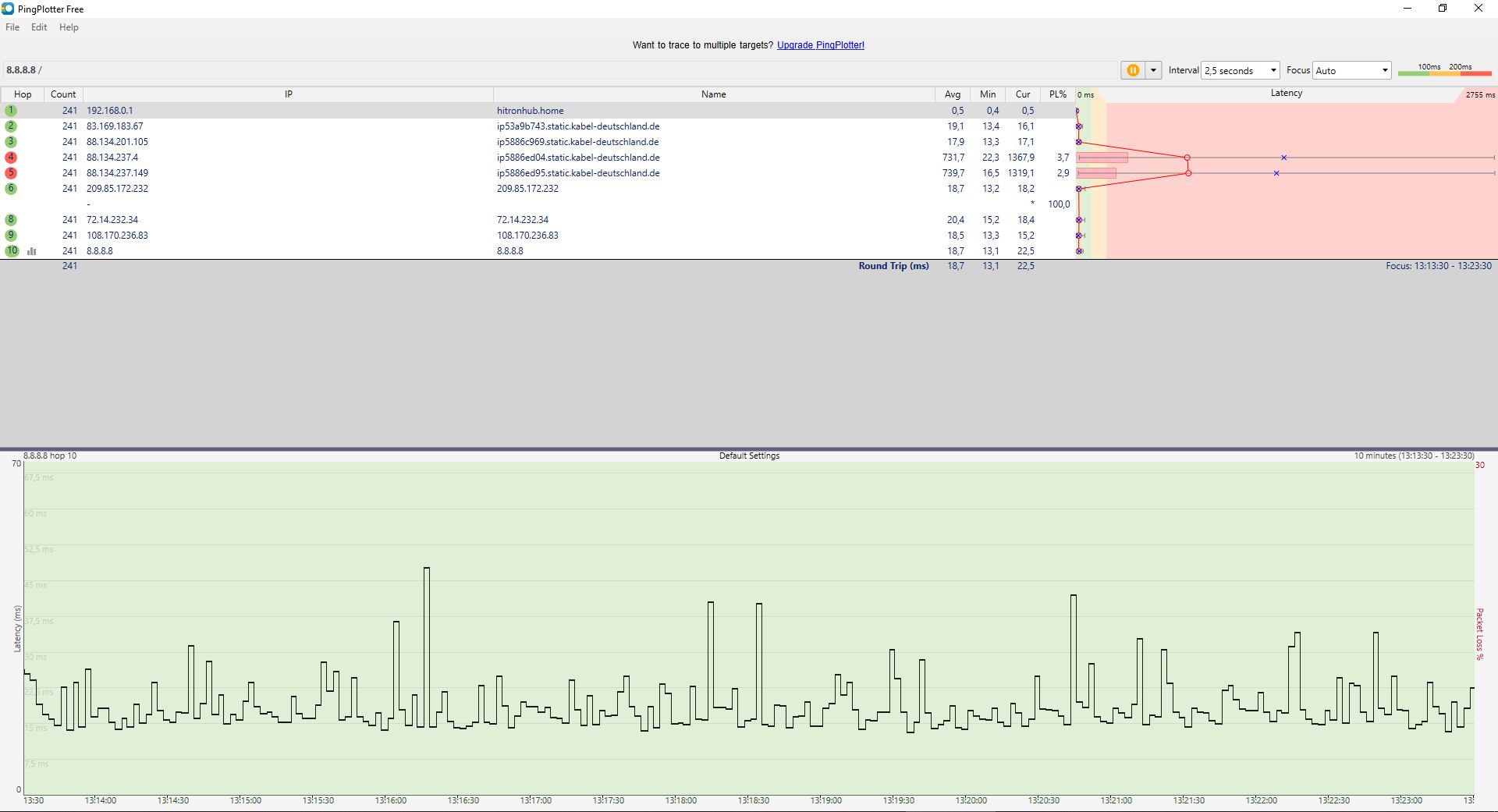1498x812 pixels.
Task: Click the PL% column header
Action: click(1058, 94)
